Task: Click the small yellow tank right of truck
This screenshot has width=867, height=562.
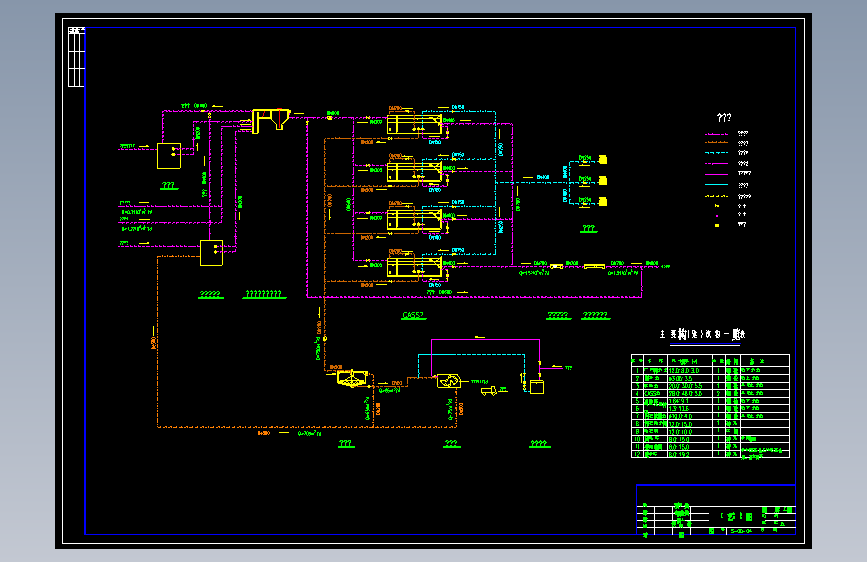Action: tap(537, 387)
